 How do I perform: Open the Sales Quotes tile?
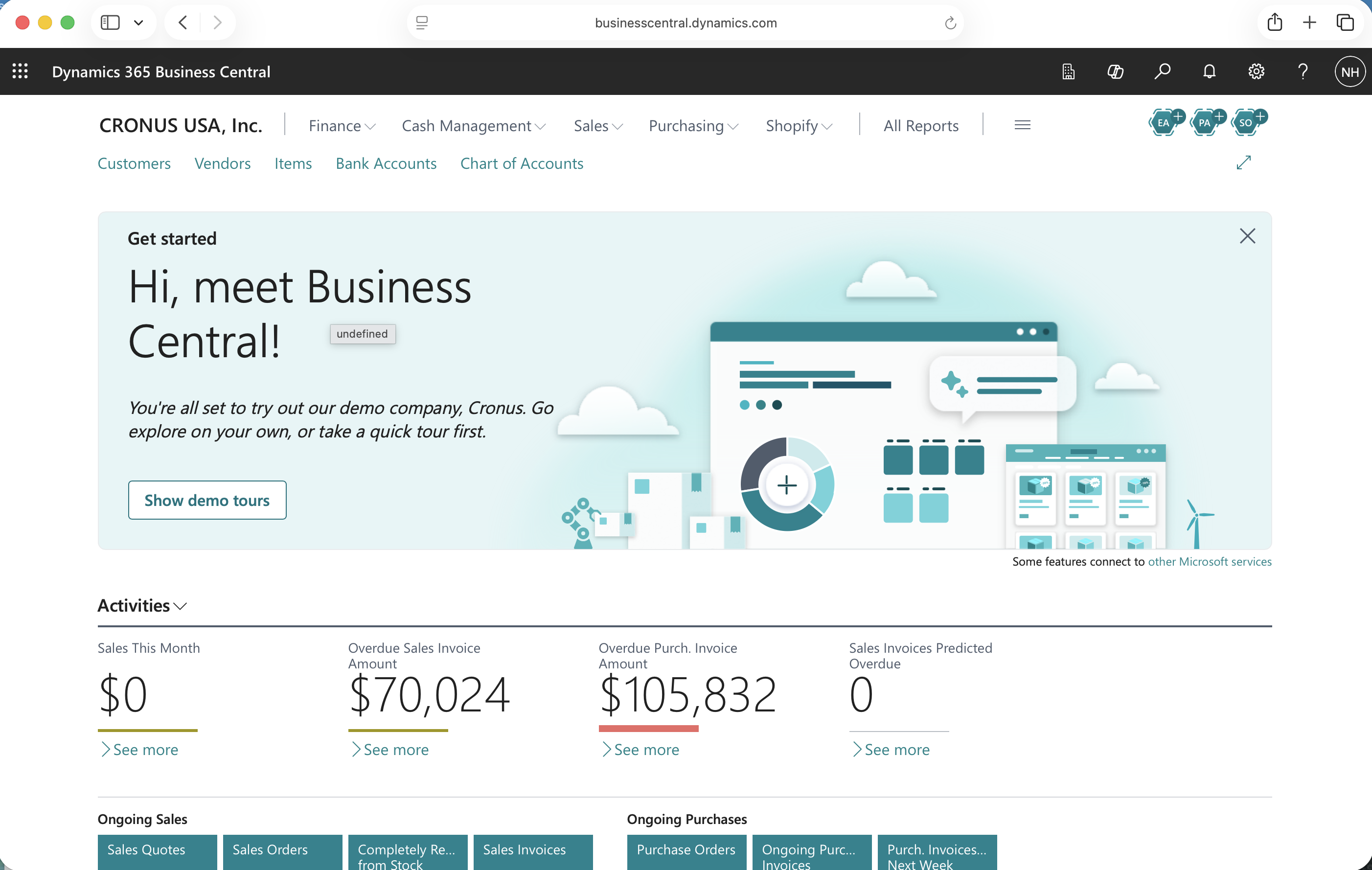157,852
